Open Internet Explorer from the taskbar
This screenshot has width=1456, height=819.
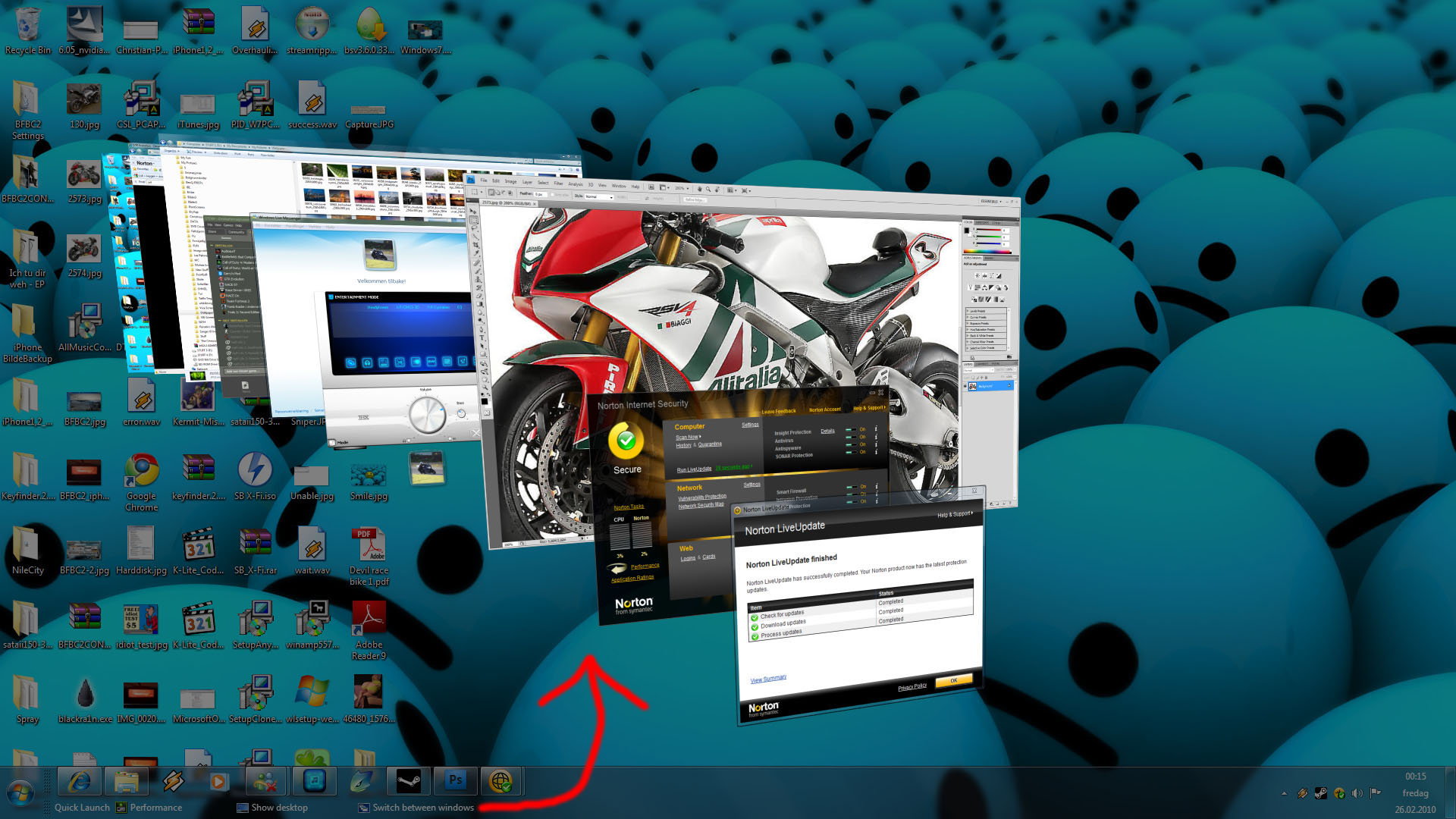[x=80, y=781]
